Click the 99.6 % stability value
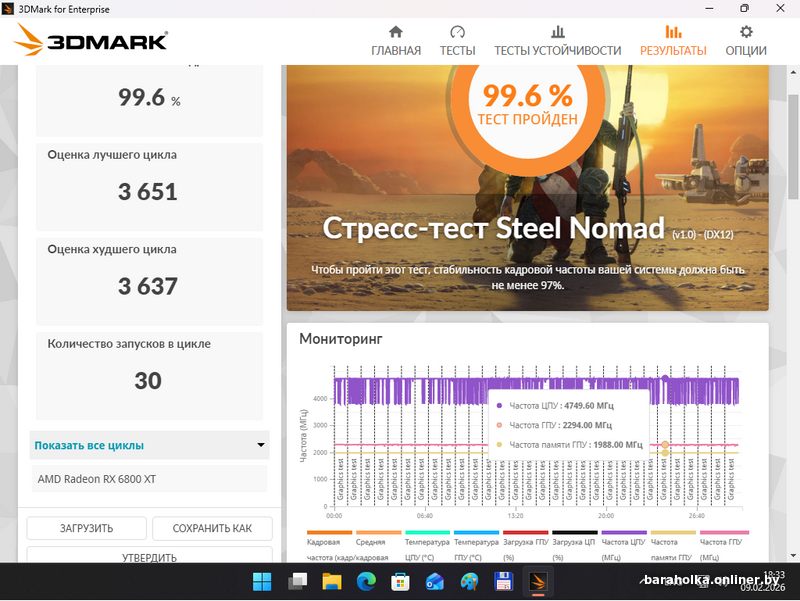The width and height of the screenshot is (800, 601). pos(149,97)
